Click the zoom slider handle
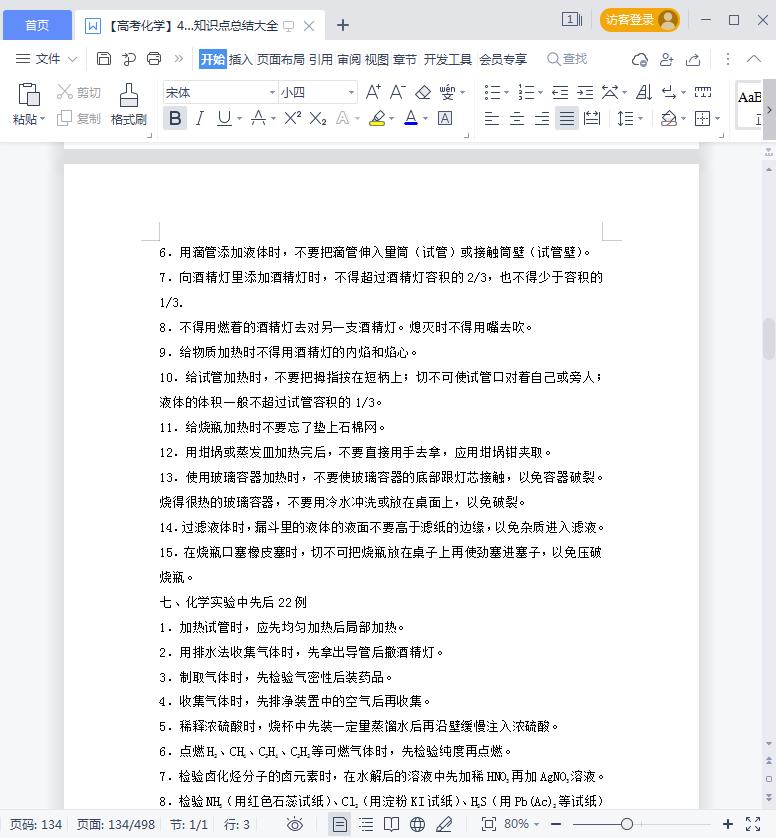Image resolution: width=776 pixels, height=838 pixels. 627,824
